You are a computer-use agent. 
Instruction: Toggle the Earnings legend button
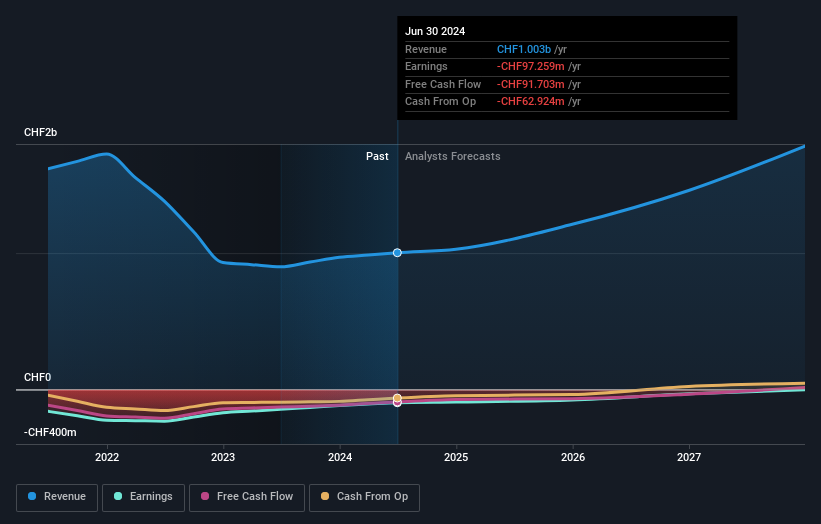143,497
